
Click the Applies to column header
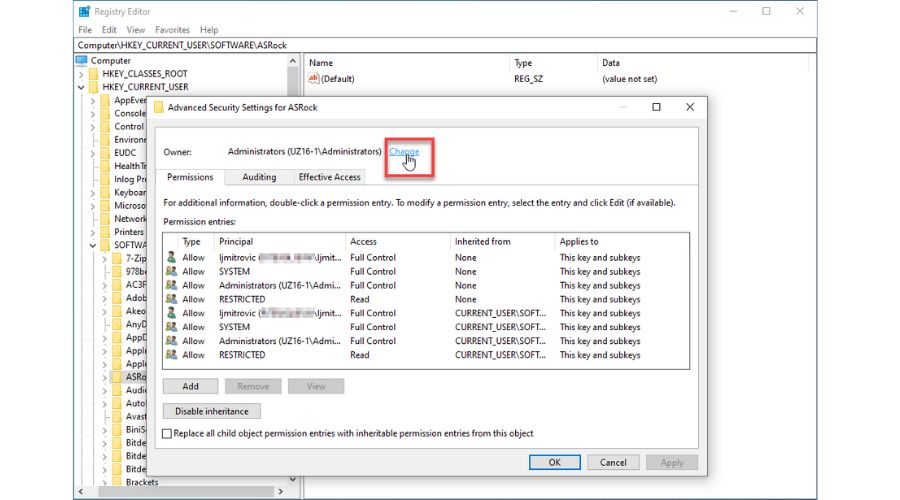coord(622,242)
